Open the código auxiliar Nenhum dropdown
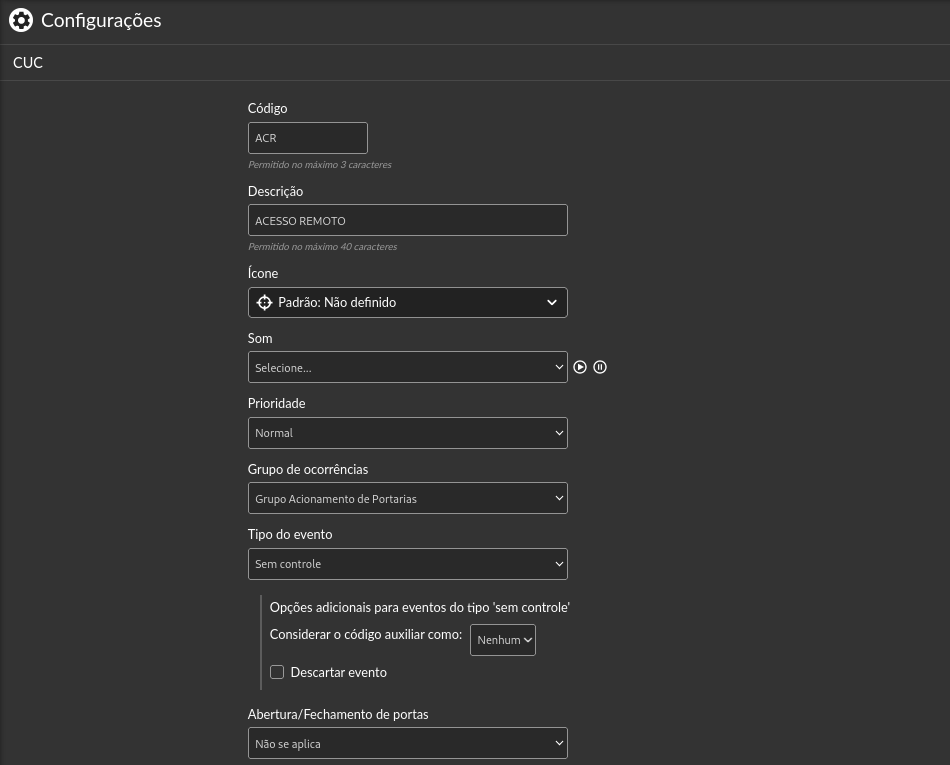This screenshot has width=950, height=765. point(503,640)
